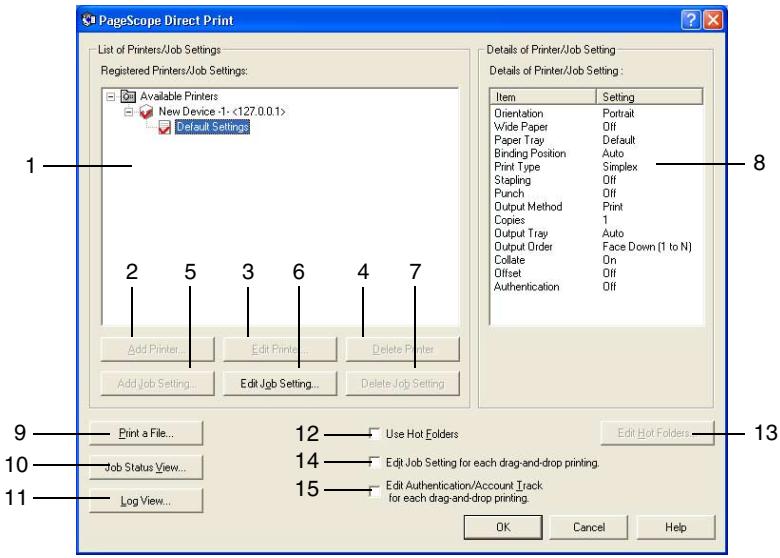Viewport: 780px width, 558px height.
Task: Open the Print a File... dialog
Action: click(146, 433)
